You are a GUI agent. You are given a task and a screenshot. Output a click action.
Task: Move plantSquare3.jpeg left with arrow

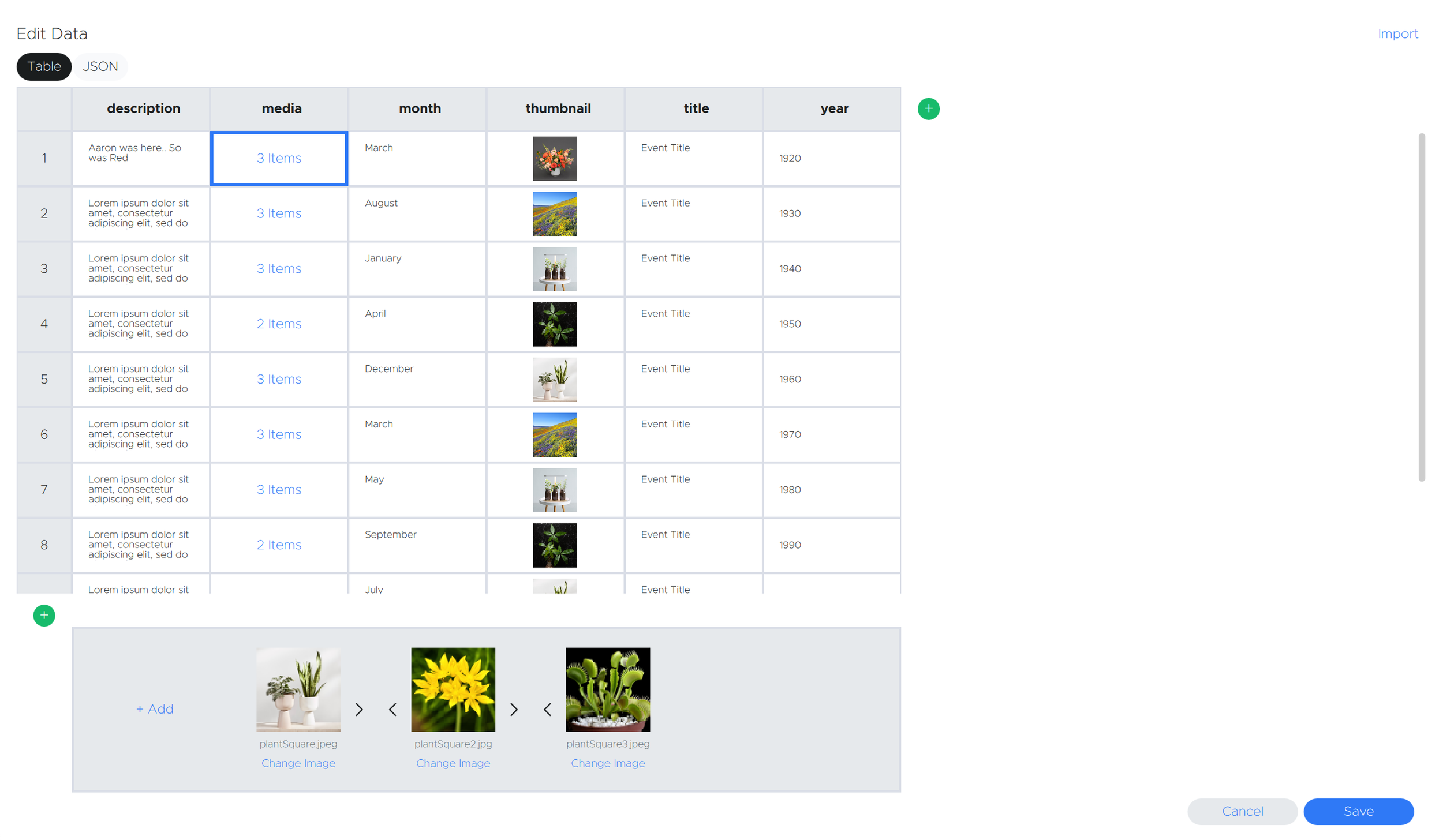click(x=547, y=709)
